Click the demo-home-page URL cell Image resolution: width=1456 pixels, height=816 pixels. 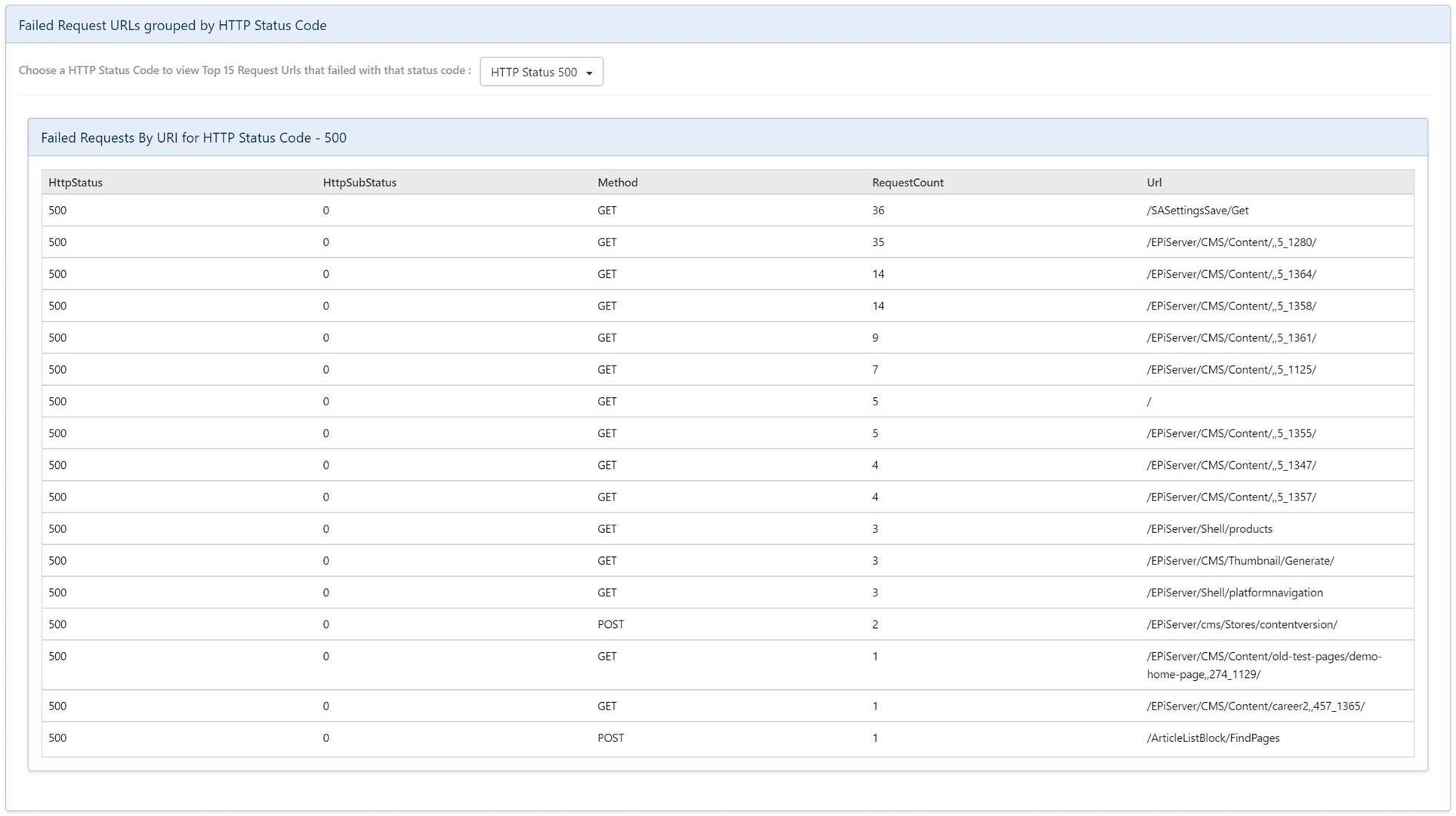pyautogui.click(x=1263, y=665)
